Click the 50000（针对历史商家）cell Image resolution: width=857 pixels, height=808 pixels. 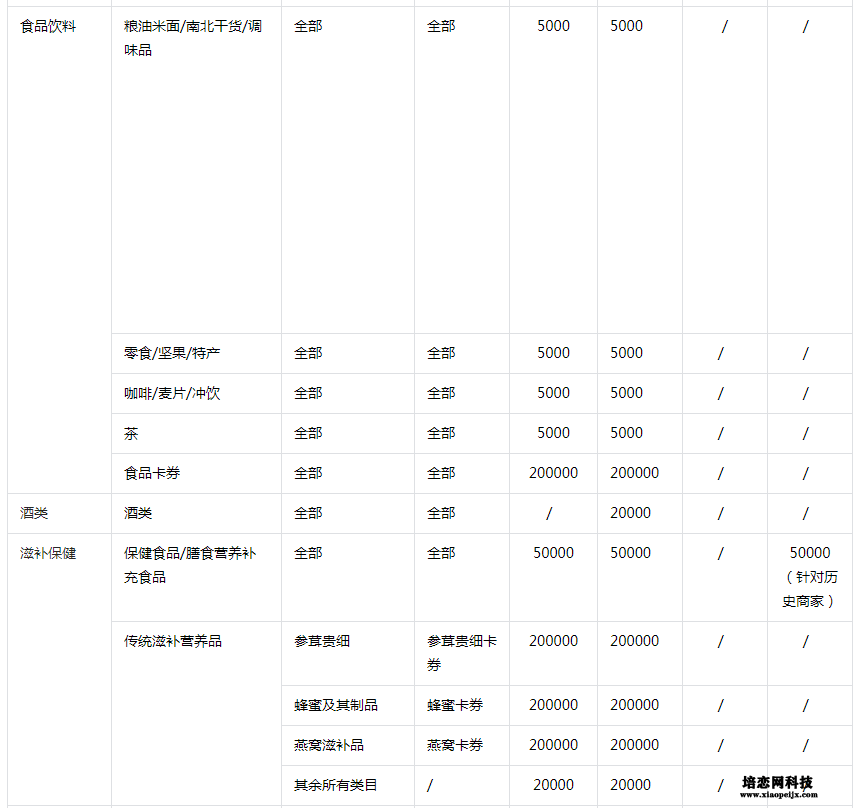(809, 577)
